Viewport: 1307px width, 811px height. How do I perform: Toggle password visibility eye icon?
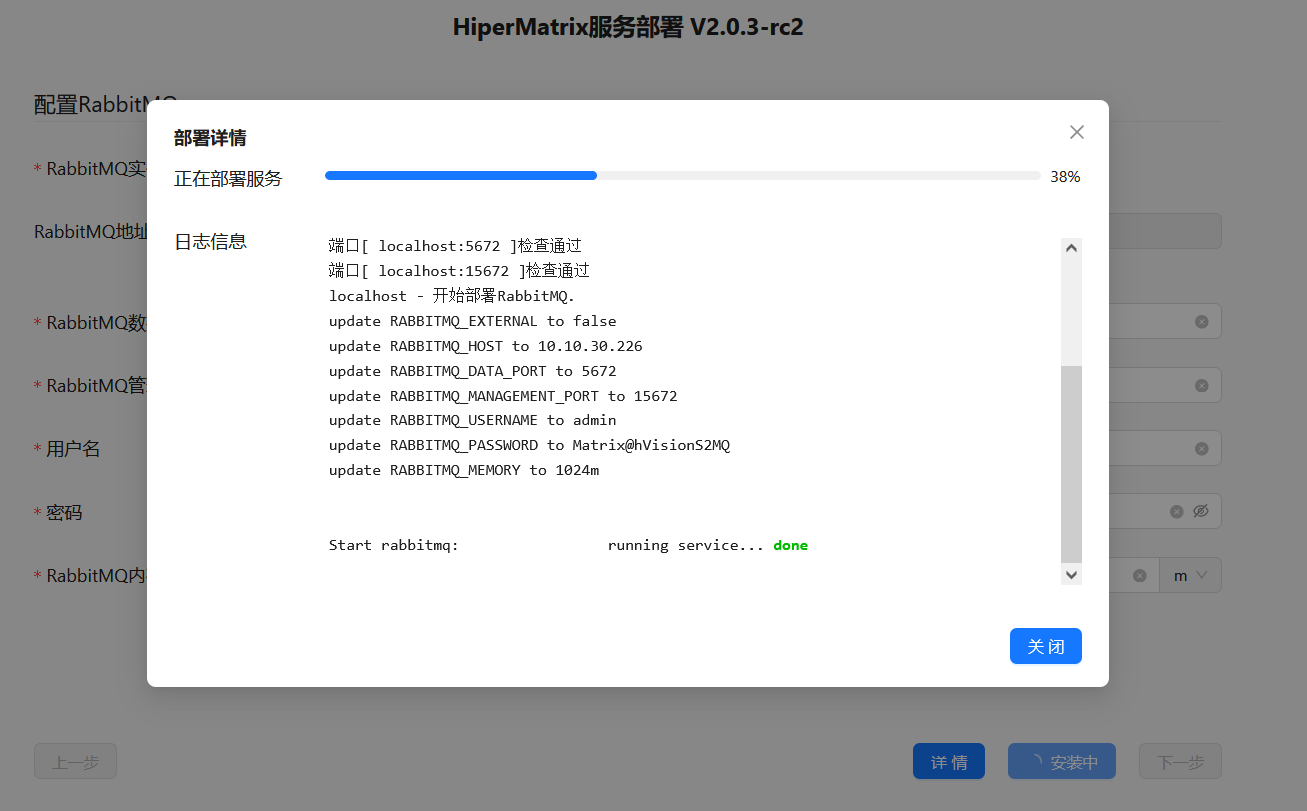[1202, 511]
